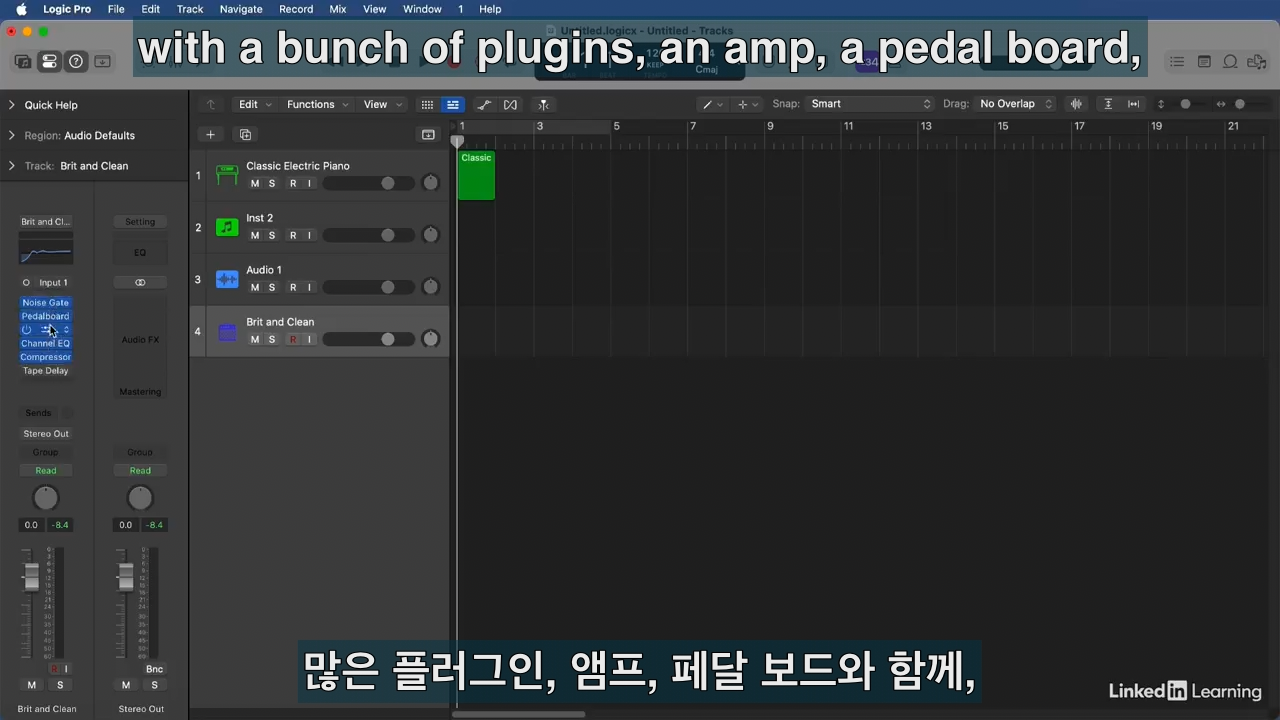Click the add new track plus button

pyautogui.click(x=210, y=135)
